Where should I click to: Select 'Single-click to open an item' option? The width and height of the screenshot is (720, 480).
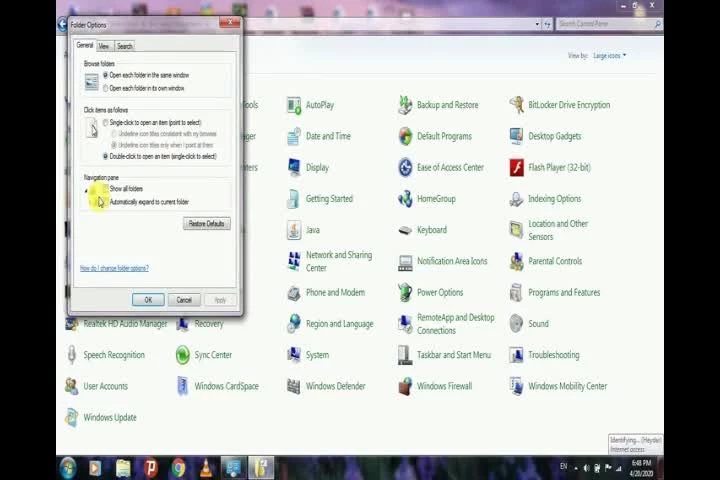coord(106,122)
